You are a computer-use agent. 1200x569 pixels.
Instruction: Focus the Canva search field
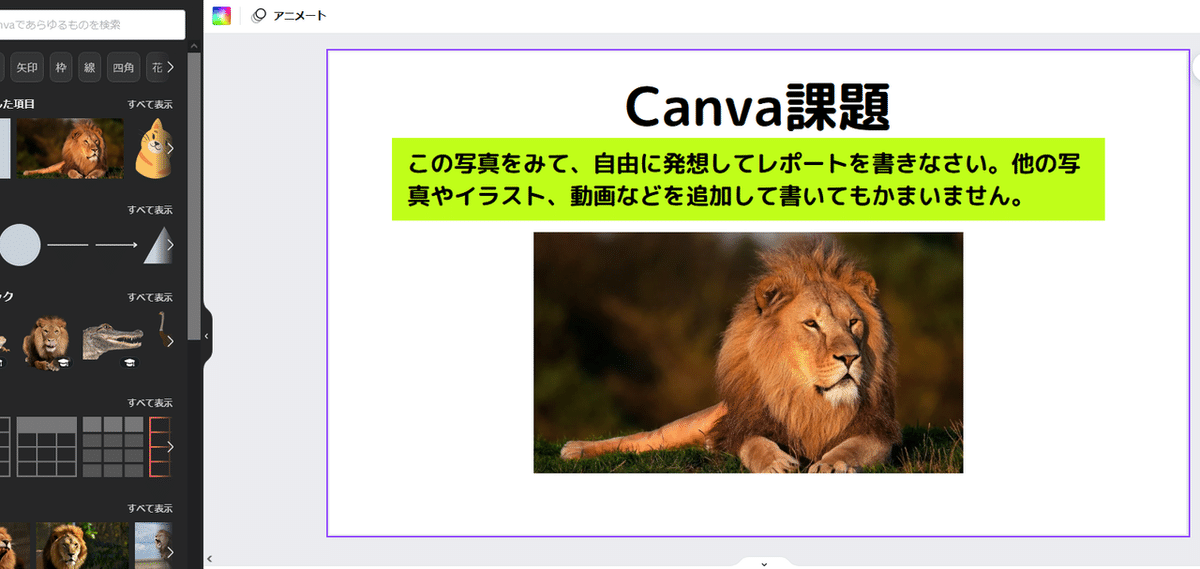point(92,25)
